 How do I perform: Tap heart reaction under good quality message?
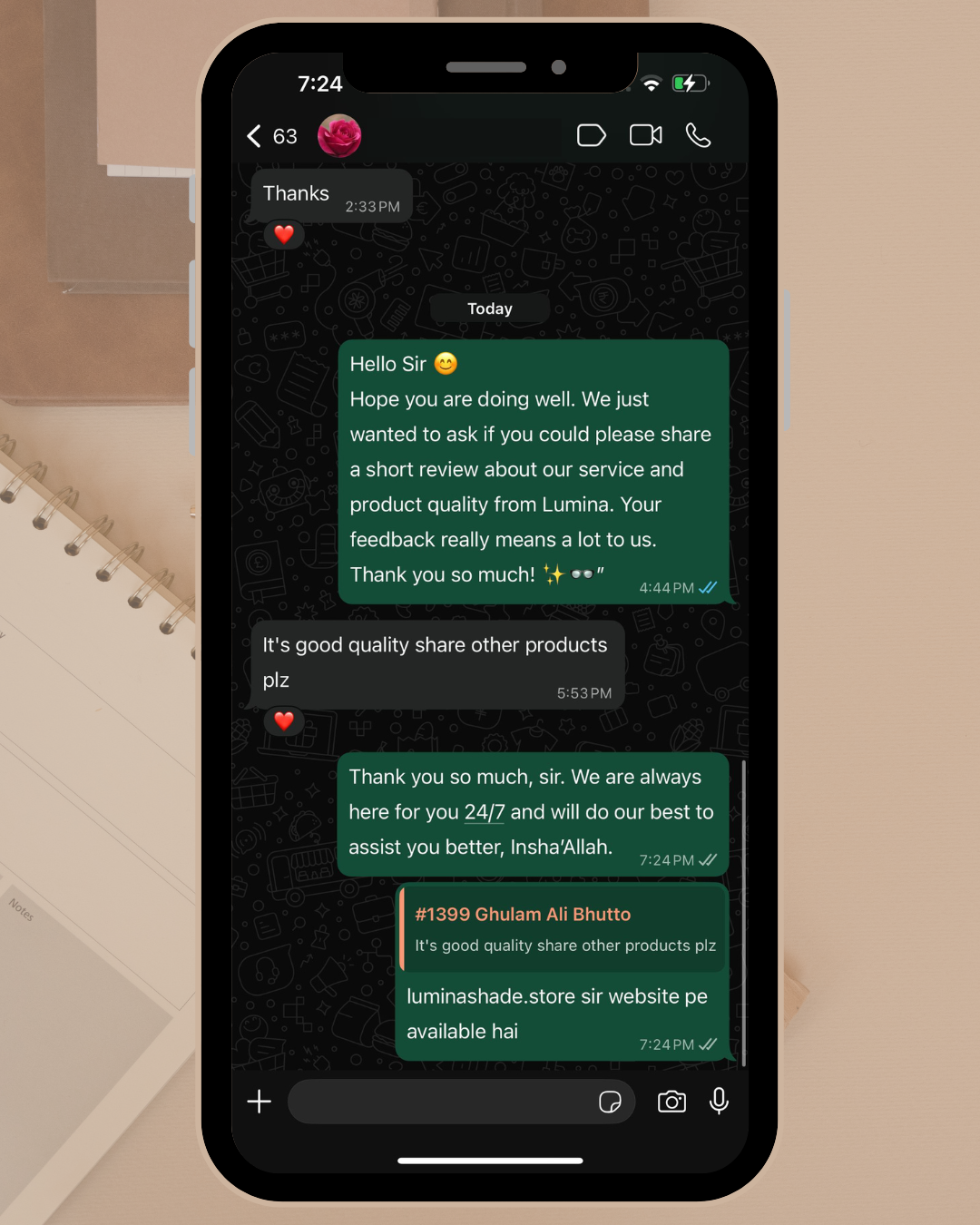coord(284,721)
